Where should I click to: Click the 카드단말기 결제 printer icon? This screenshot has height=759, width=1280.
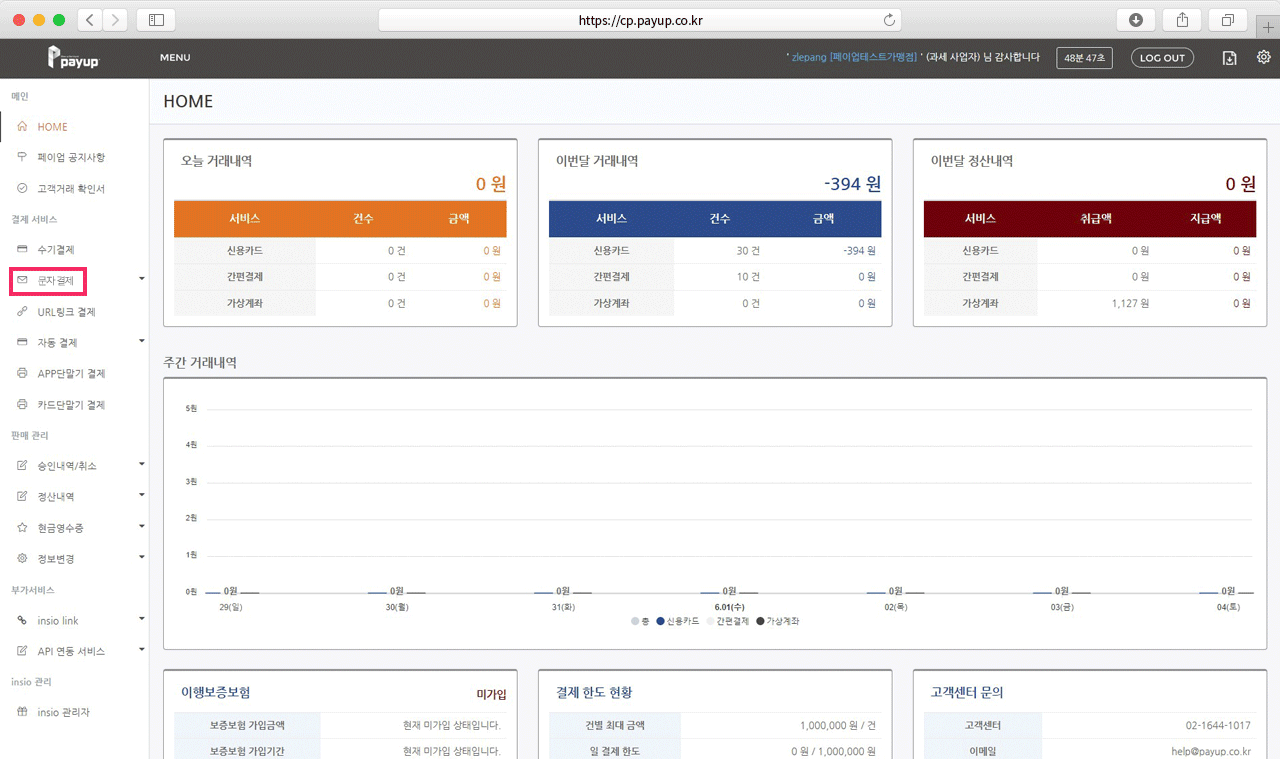click(x=22, y=405)
